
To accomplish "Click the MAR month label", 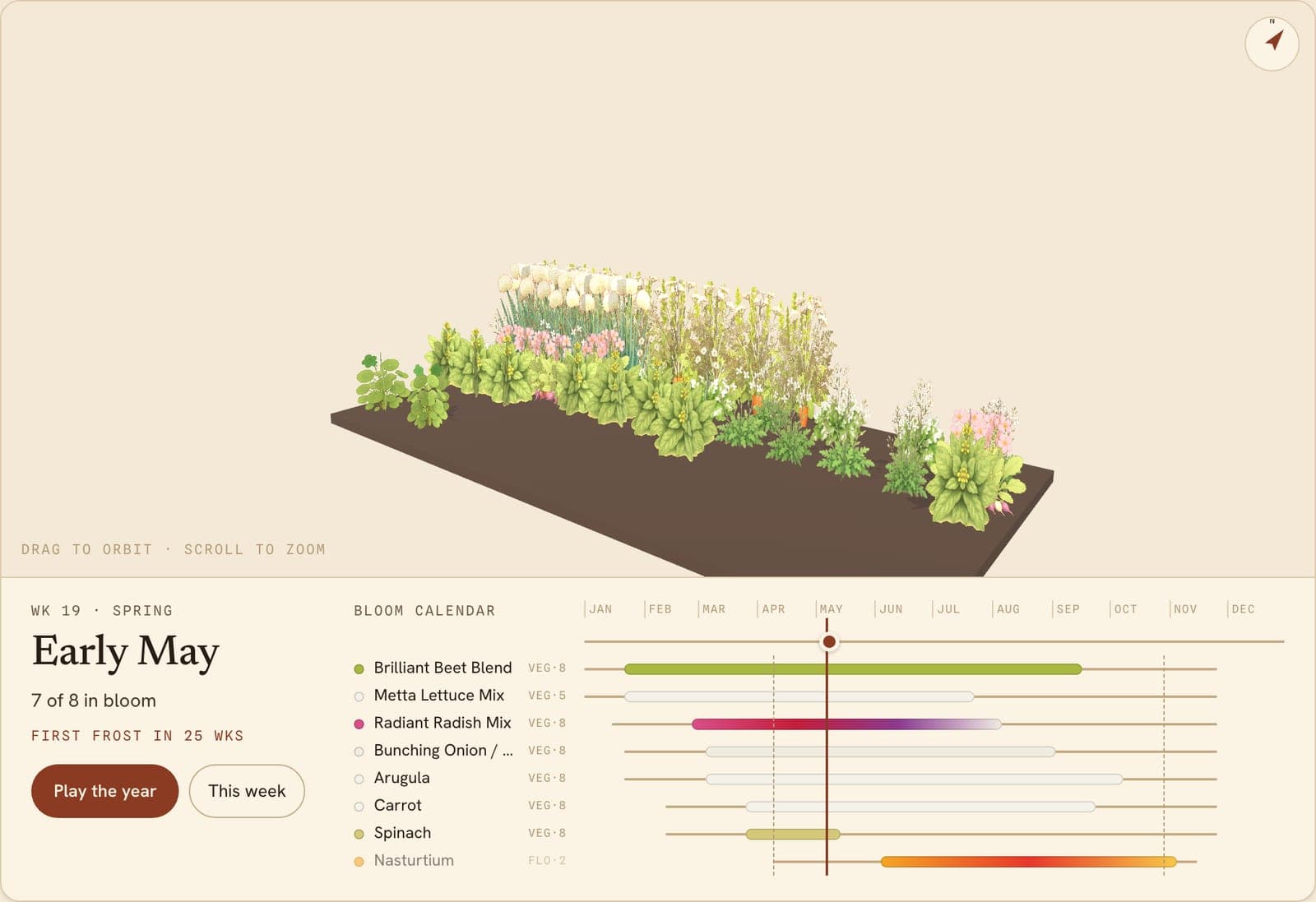I will tap(714, 609).
